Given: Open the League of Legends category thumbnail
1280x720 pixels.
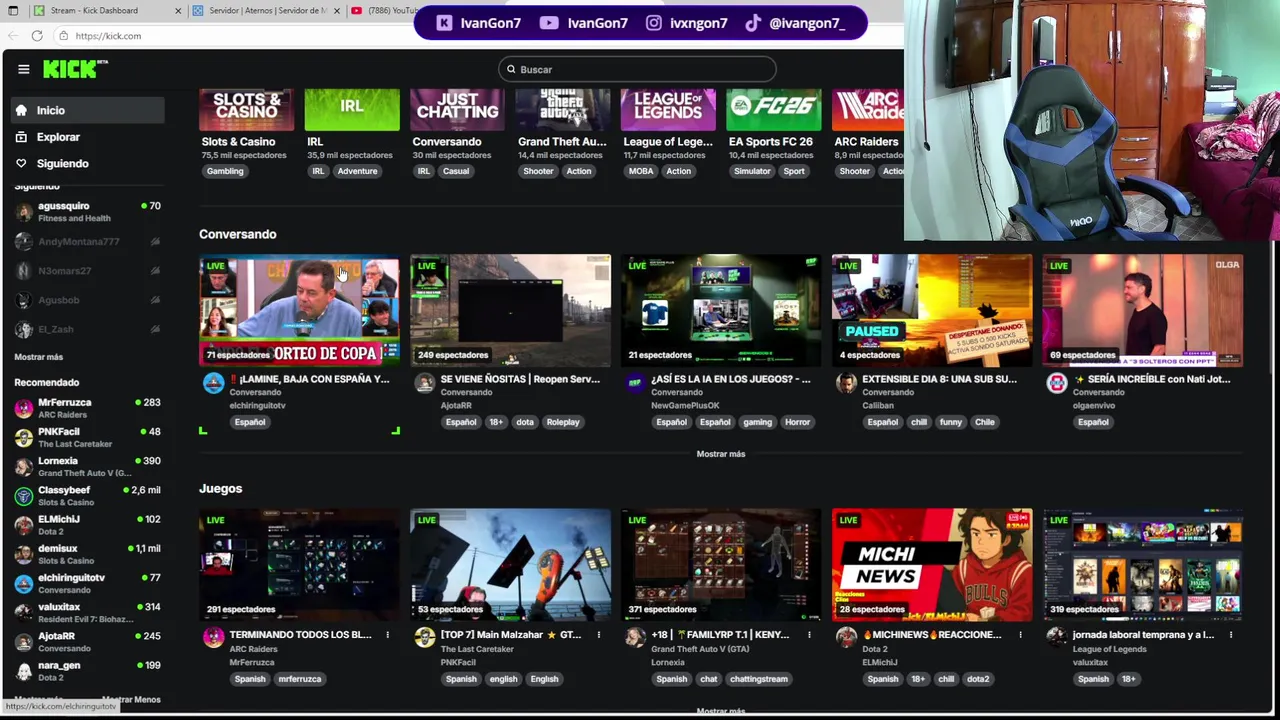Looking at the screenshot, I should click(668, 110).
